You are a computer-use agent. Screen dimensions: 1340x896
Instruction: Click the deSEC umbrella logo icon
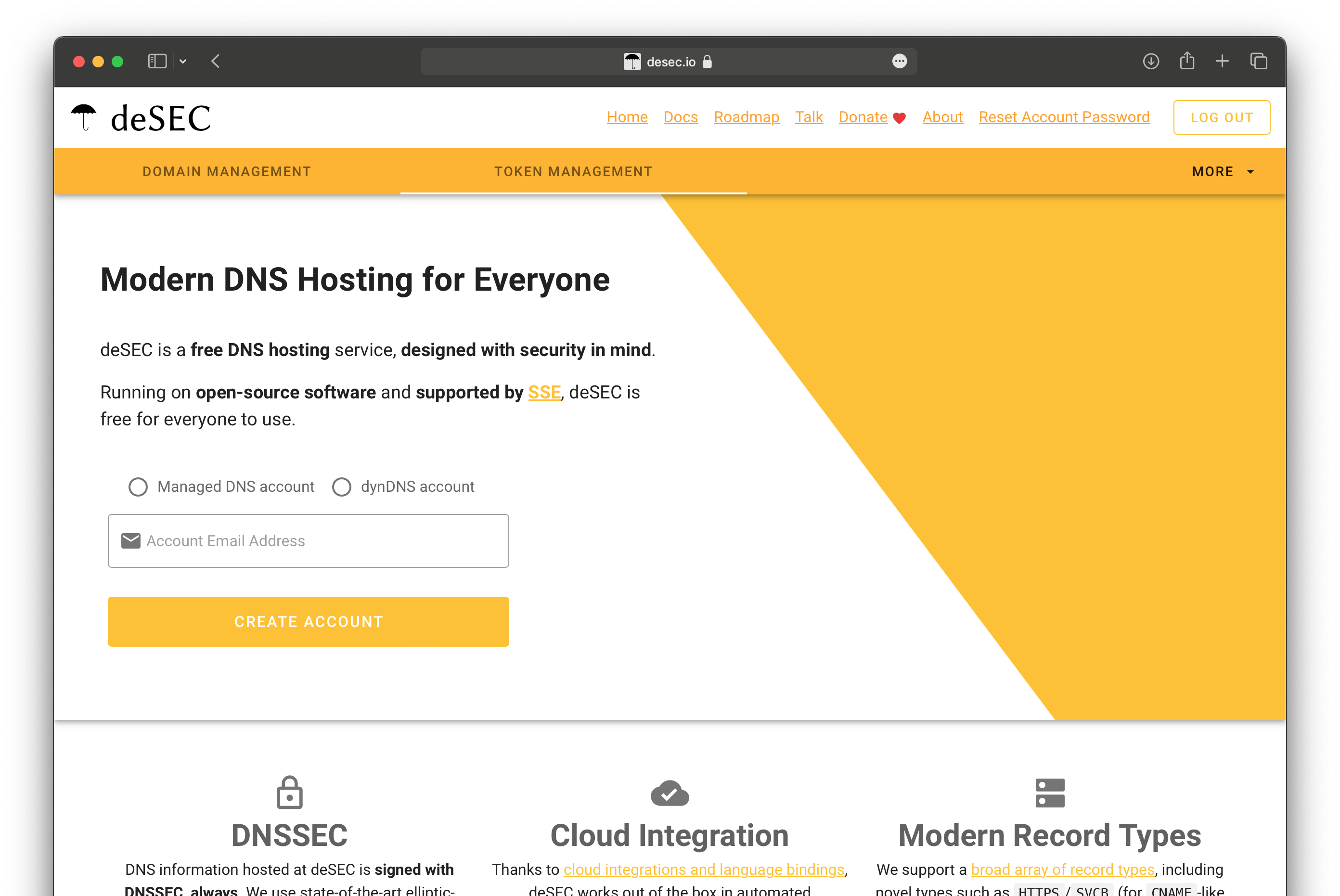pyautogui.click(x=84, y=117)
